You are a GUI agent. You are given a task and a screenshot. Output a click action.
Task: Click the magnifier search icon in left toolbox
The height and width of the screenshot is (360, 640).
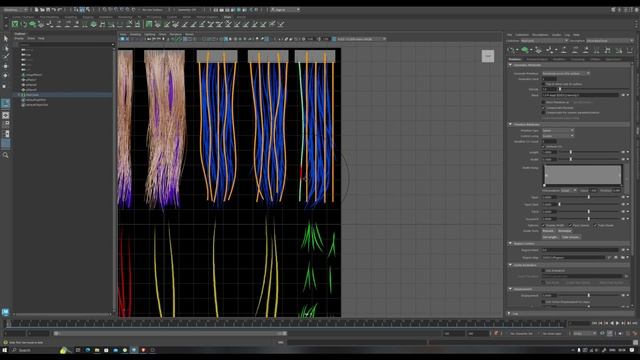(6, 155)
